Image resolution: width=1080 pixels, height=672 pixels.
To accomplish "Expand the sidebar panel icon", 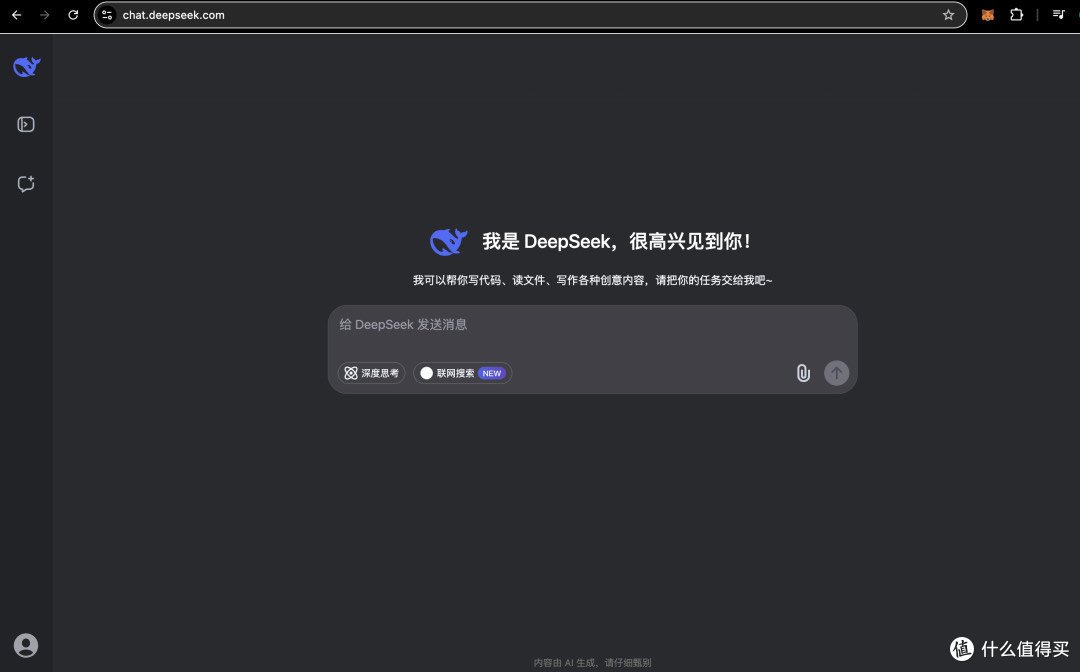I will click(x=25, y=125).
